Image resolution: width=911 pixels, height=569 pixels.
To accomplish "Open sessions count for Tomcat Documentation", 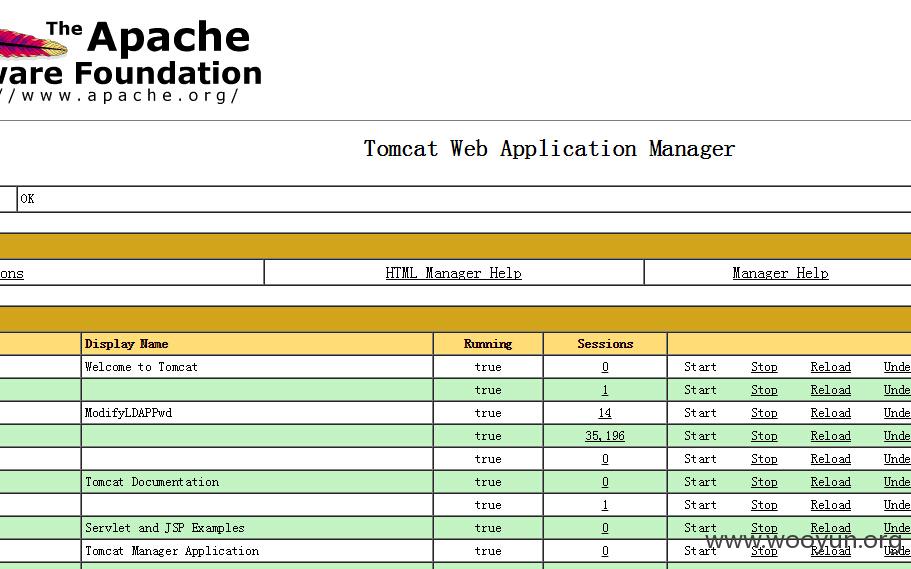I will coord(605,482).
